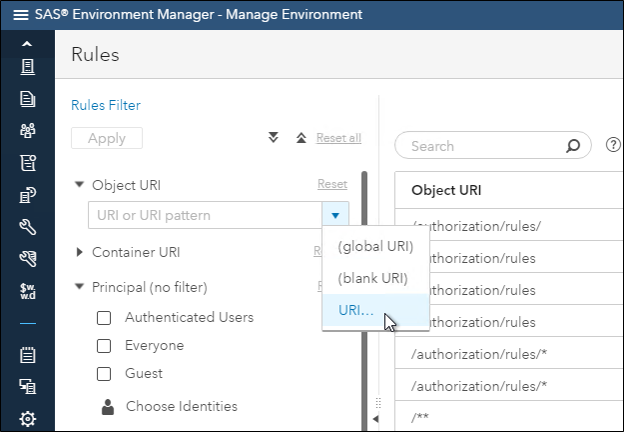Click the search magnifier icon
Screen dimensions: 624x432
point(573,146)
